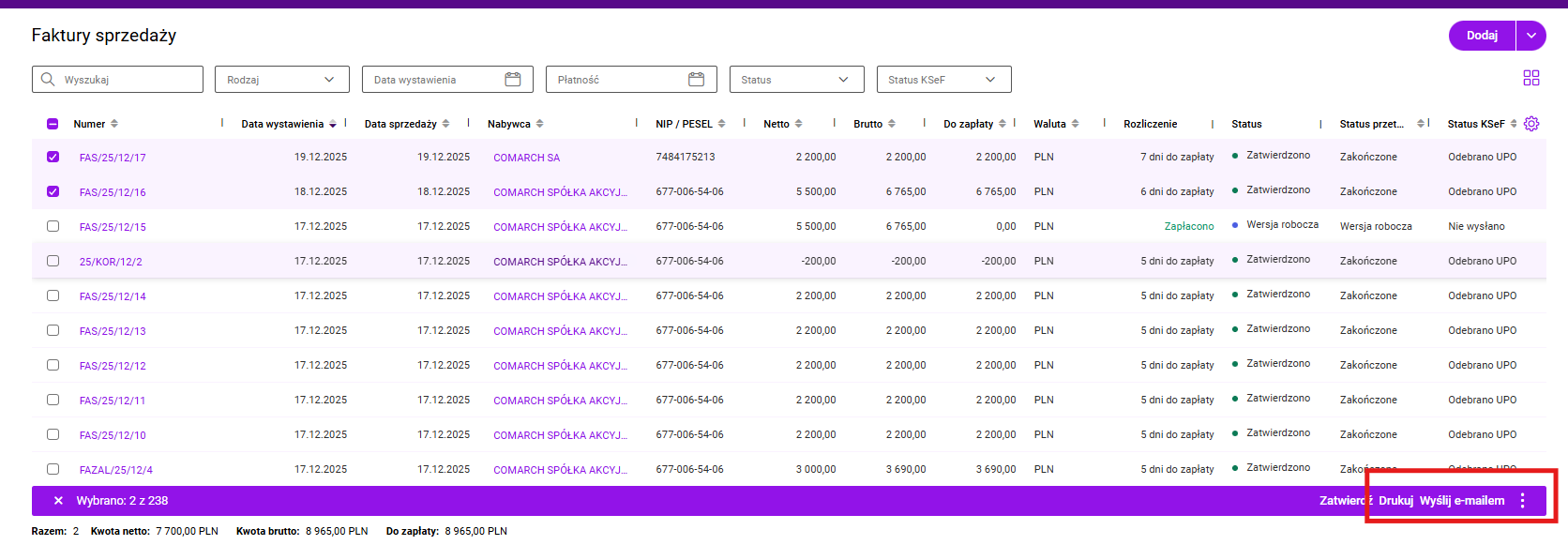The image size is (1568, 545).
Task: Sort by Numer column arrows
Action: [x=114, y=124]
